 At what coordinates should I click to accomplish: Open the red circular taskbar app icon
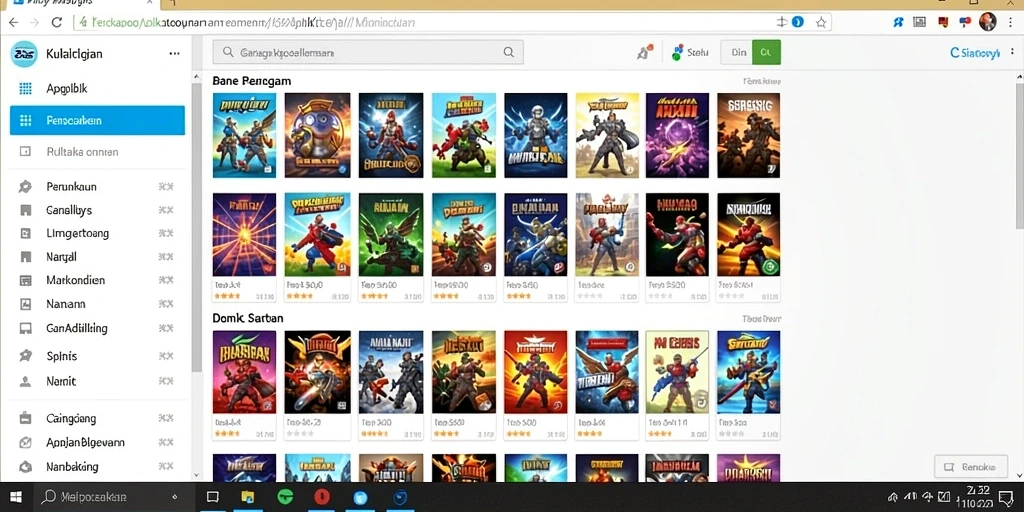coord(321,497)
